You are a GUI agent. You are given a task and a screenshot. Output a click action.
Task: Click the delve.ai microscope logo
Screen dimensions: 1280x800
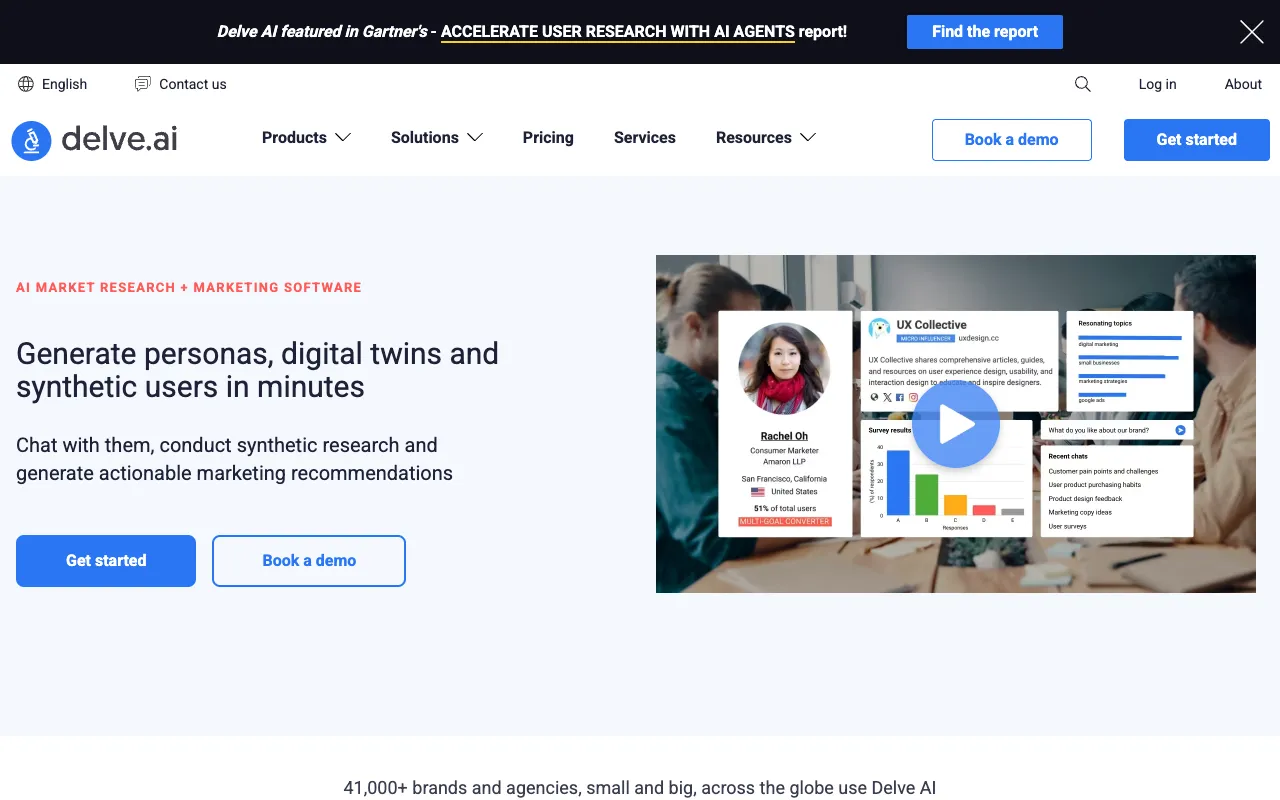pos(31,141)
